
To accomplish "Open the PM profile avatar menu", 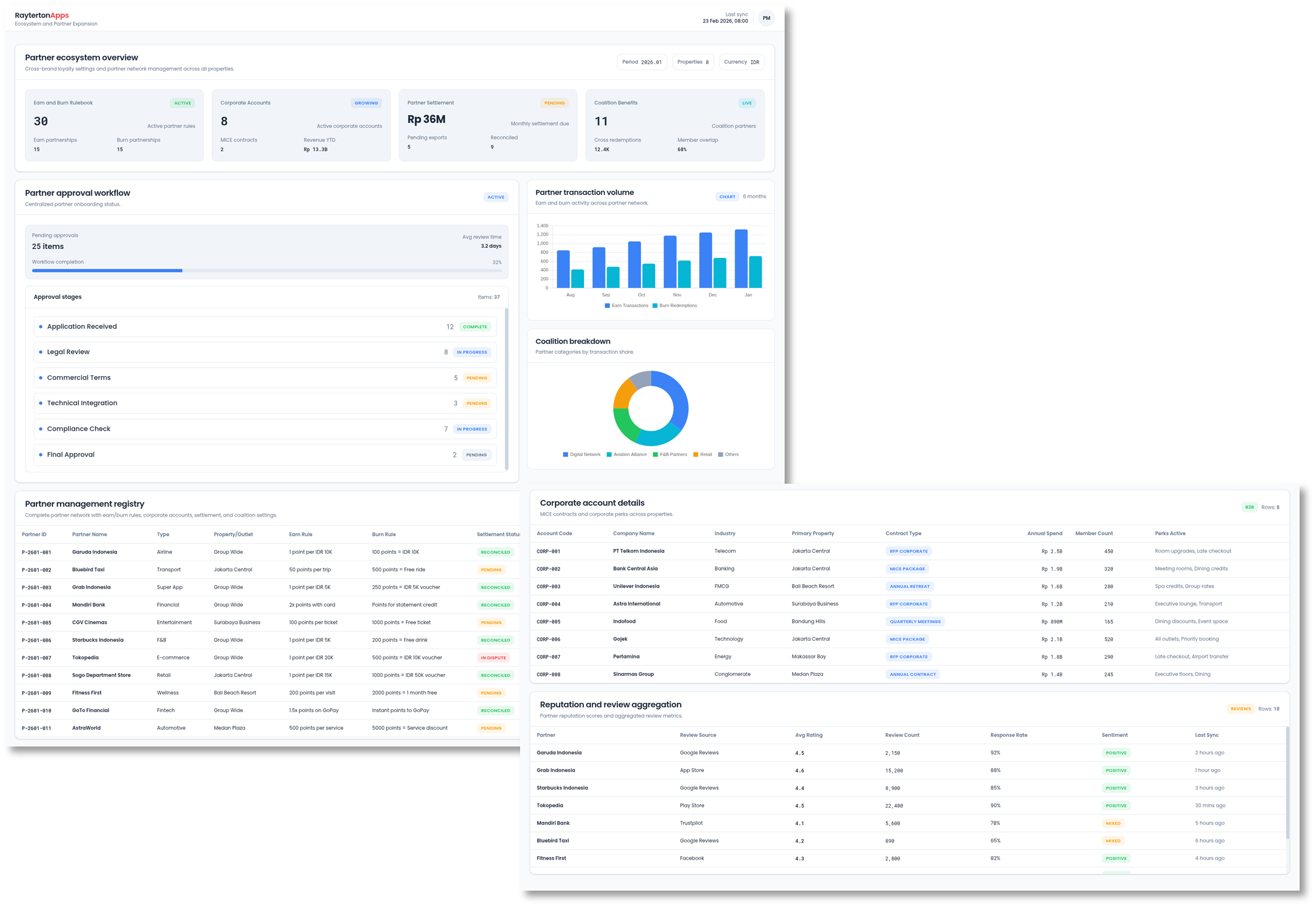I will coord(767,18).
